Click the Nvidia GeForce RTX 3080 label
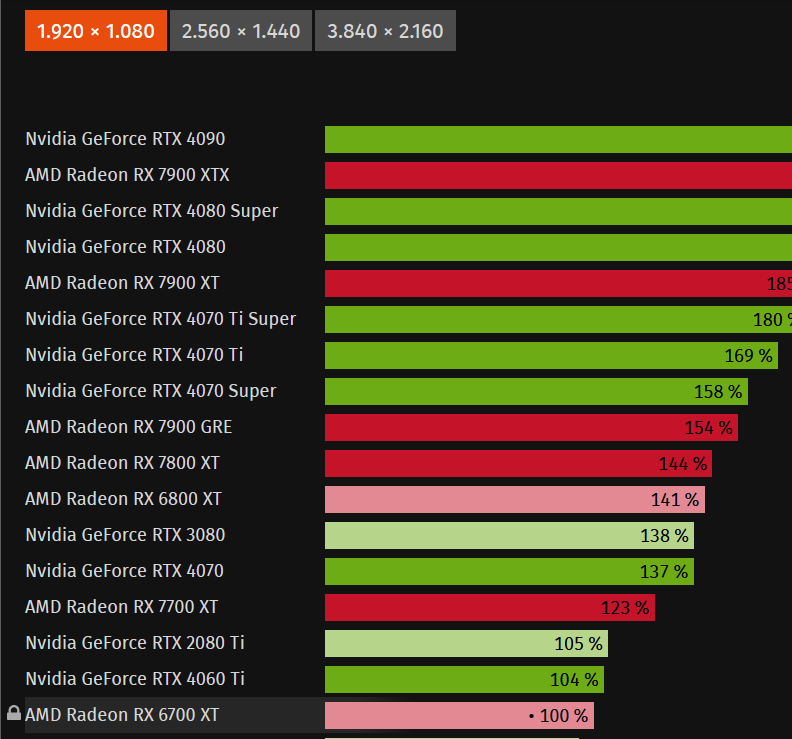Screen dimensions: 792x739 (x=125, y=535)
